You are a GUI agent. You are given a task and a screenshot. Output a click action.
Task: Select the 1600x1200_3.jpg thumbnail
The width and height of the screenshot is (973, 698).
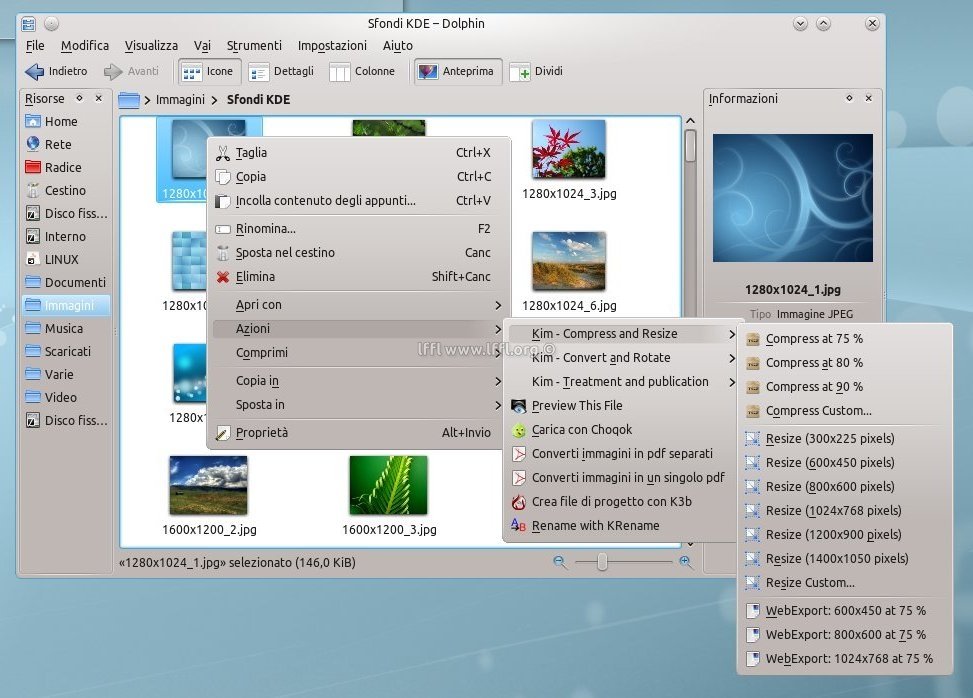pyautogui.click(x=388, y=486)
